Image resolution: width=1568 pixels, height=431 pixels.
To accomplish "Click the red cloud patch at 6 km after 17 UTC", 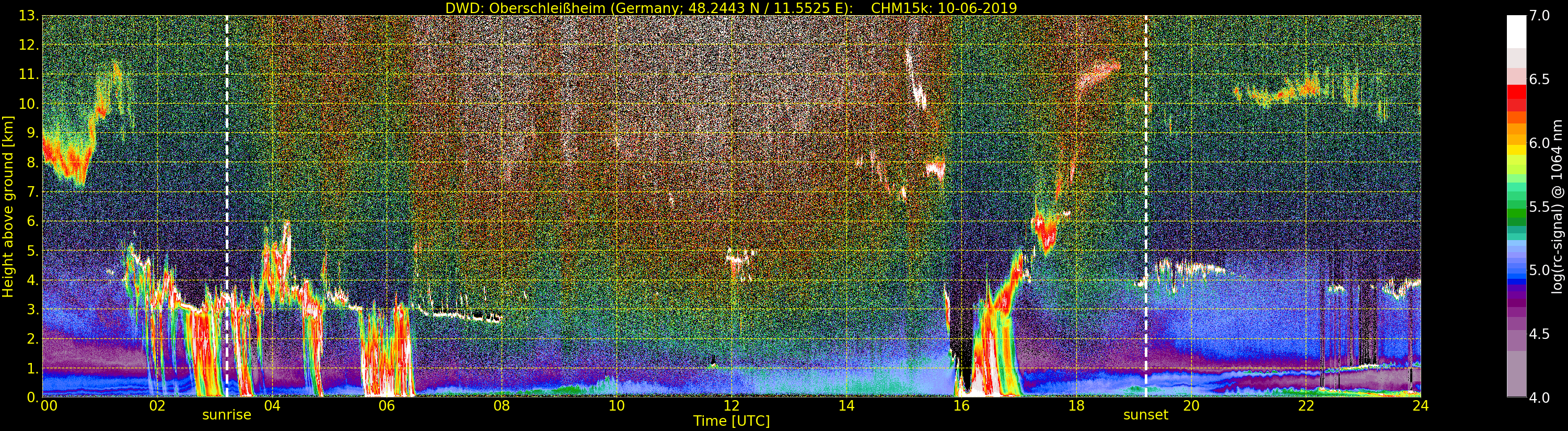I will click(x=1046, y=232).
